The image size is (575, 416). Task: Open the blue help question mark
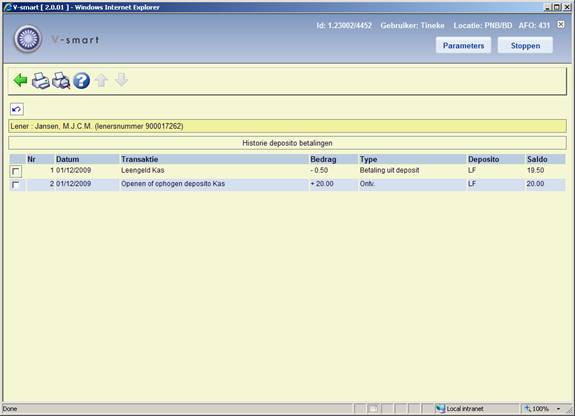coord(81,81)
